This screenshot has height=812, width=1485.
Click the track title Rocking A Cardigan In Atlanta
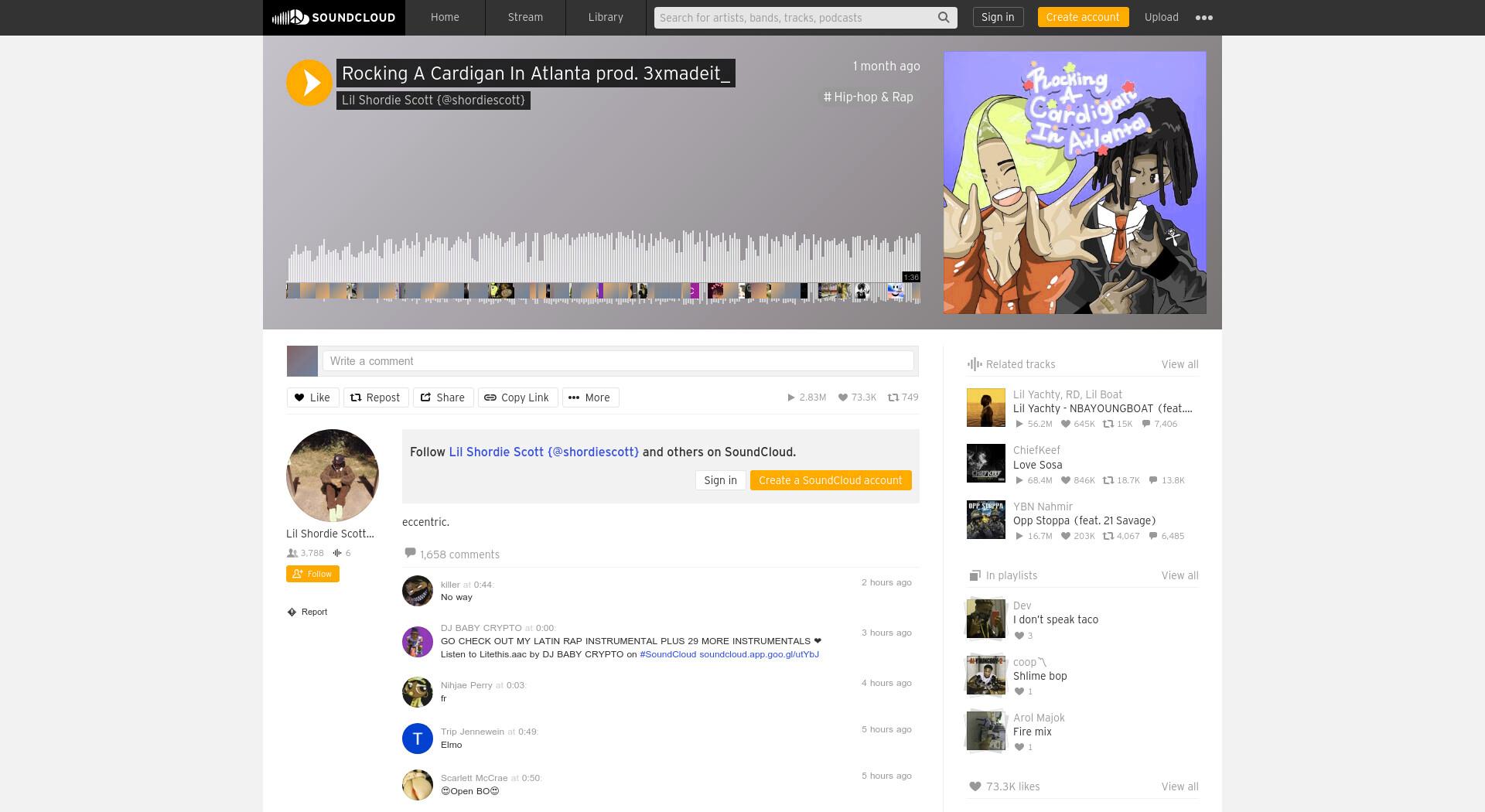coord(535,73)
